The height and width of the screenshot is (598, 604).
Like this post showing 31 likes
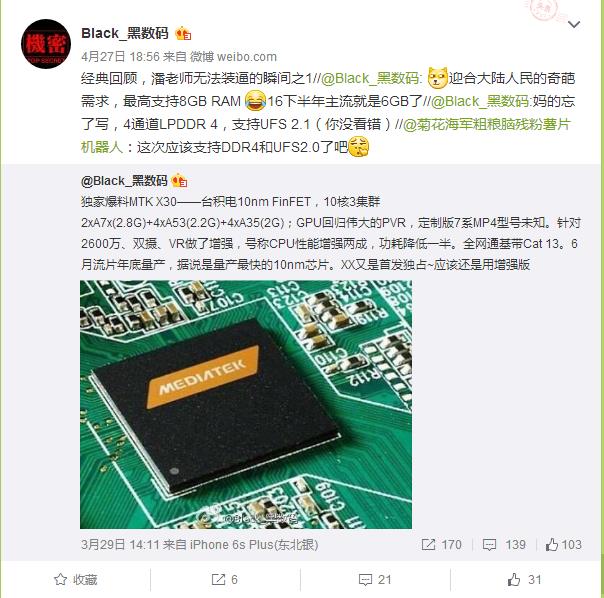tap(524, 580)
